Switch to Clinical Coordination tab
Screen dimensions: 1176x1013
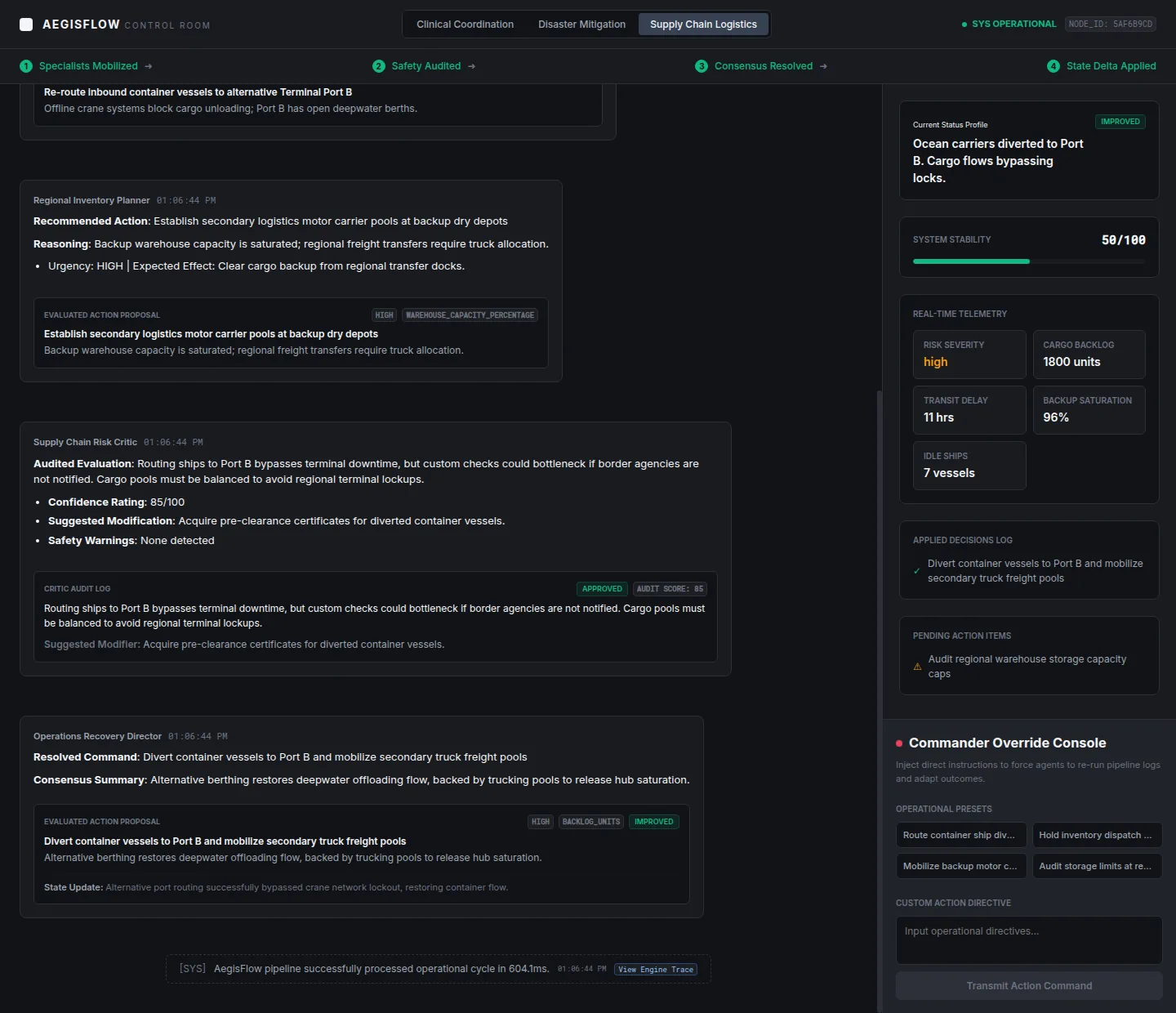click(x=465, y=25)
